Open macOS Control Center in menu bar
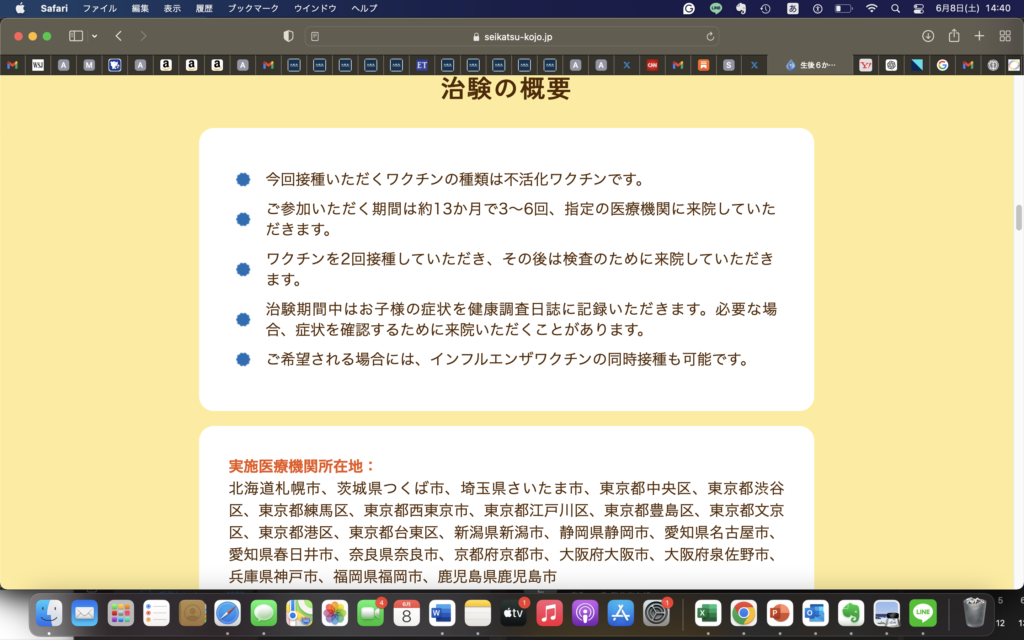This screenshot has height=640, width=1024. point(920,8)
